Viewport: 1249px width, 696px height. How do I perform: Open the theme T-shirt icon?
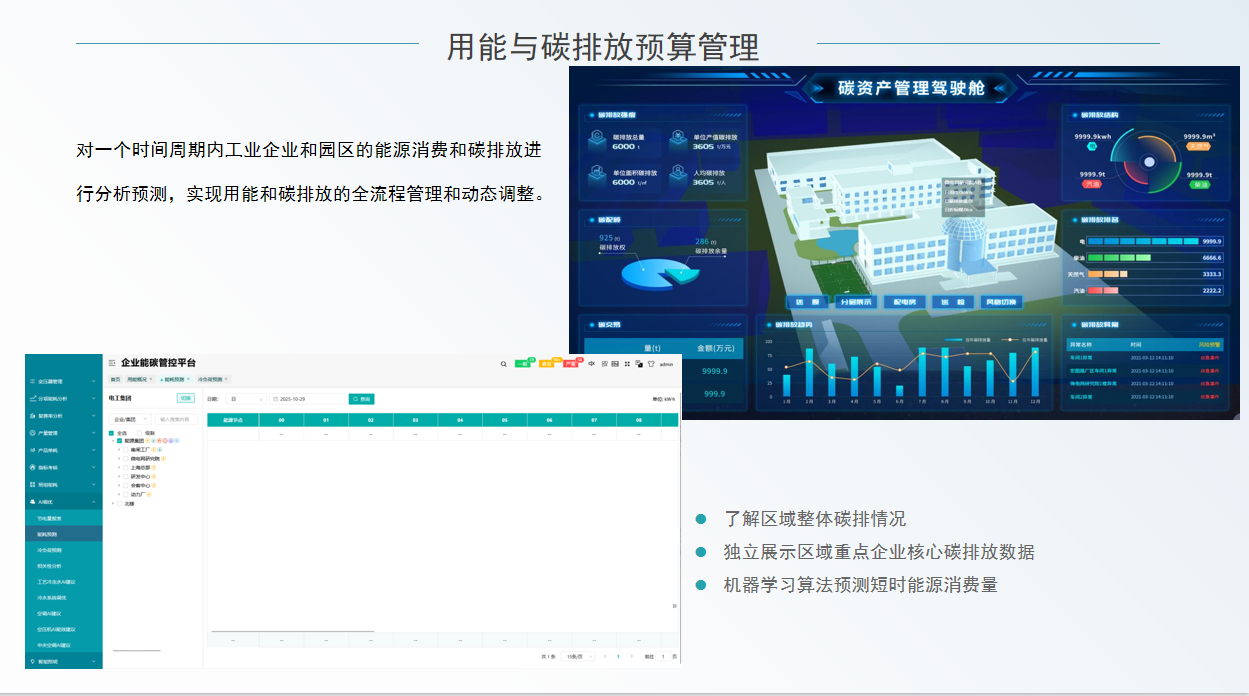coord(650,364)
